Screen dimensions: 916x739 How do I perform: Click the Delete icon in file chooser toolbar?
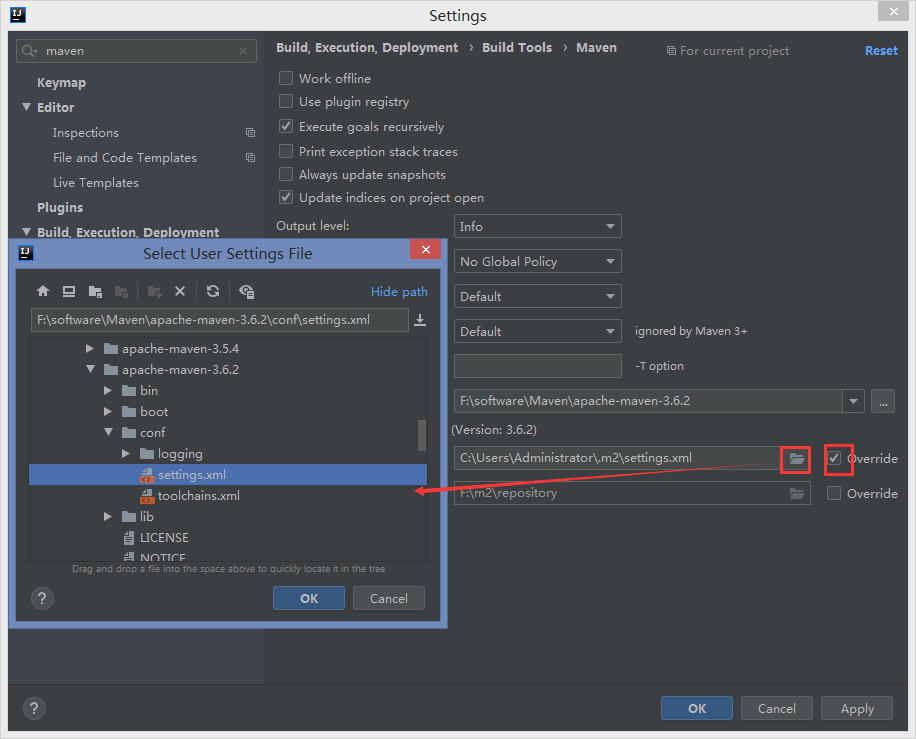pyautogui.click(x=180, y=291)
